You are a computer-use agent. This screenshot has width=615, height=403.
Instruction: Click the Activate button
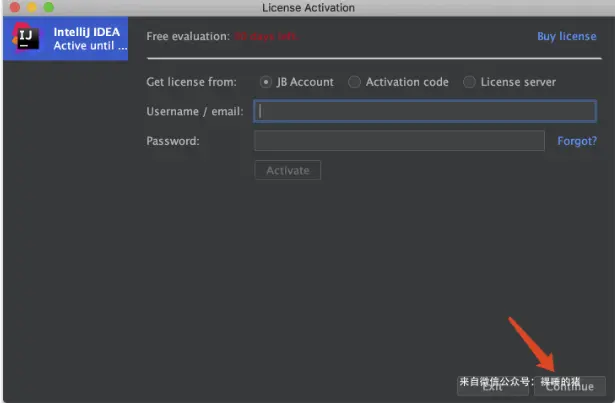tap(287, 170)
